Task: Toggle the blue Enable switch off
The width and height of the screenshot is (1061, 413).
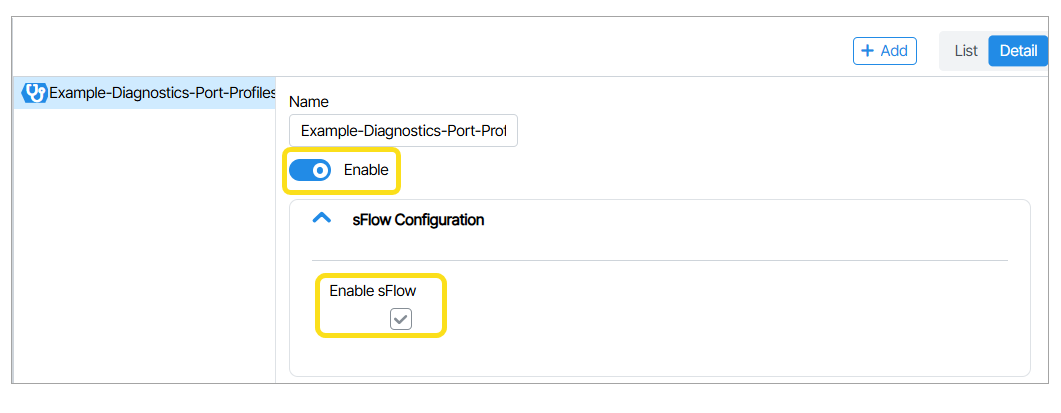Action: click(310, 170)
